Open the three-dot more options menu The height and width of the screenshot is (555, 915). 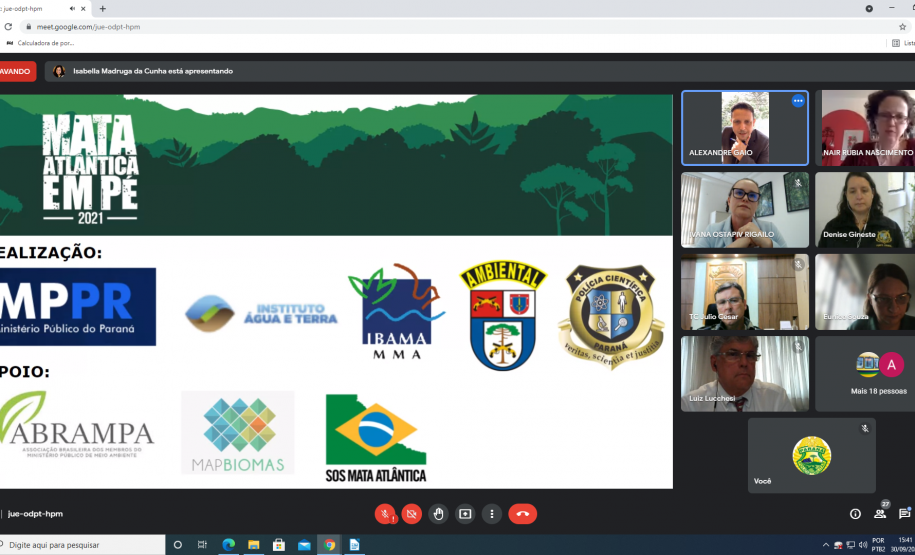pyautogui.click(x=491, y=514)
